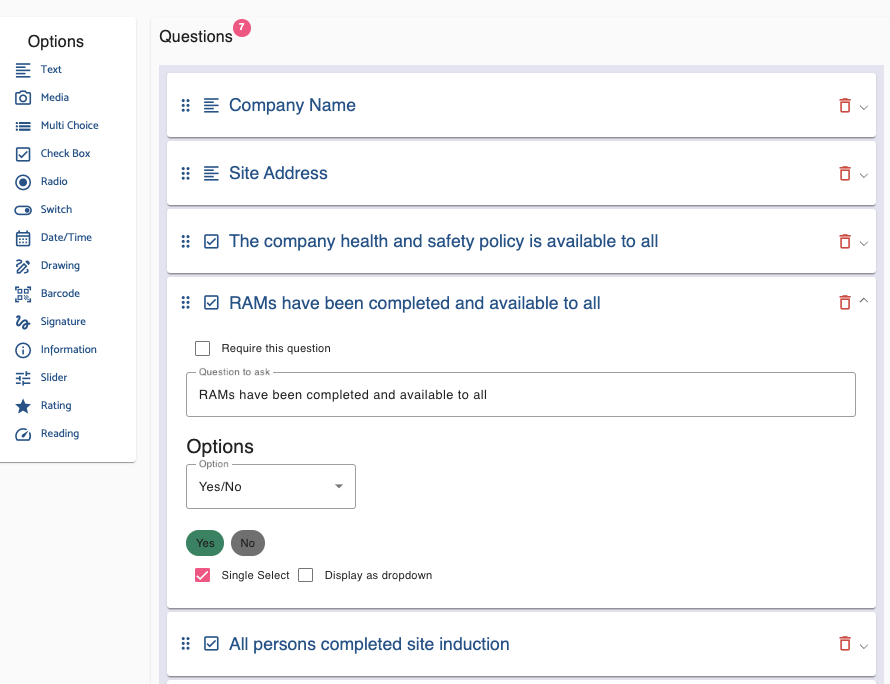Enable Display as dropdown
Image resolution: width=890 pixels, height=684 pixels.
(305, 575)
